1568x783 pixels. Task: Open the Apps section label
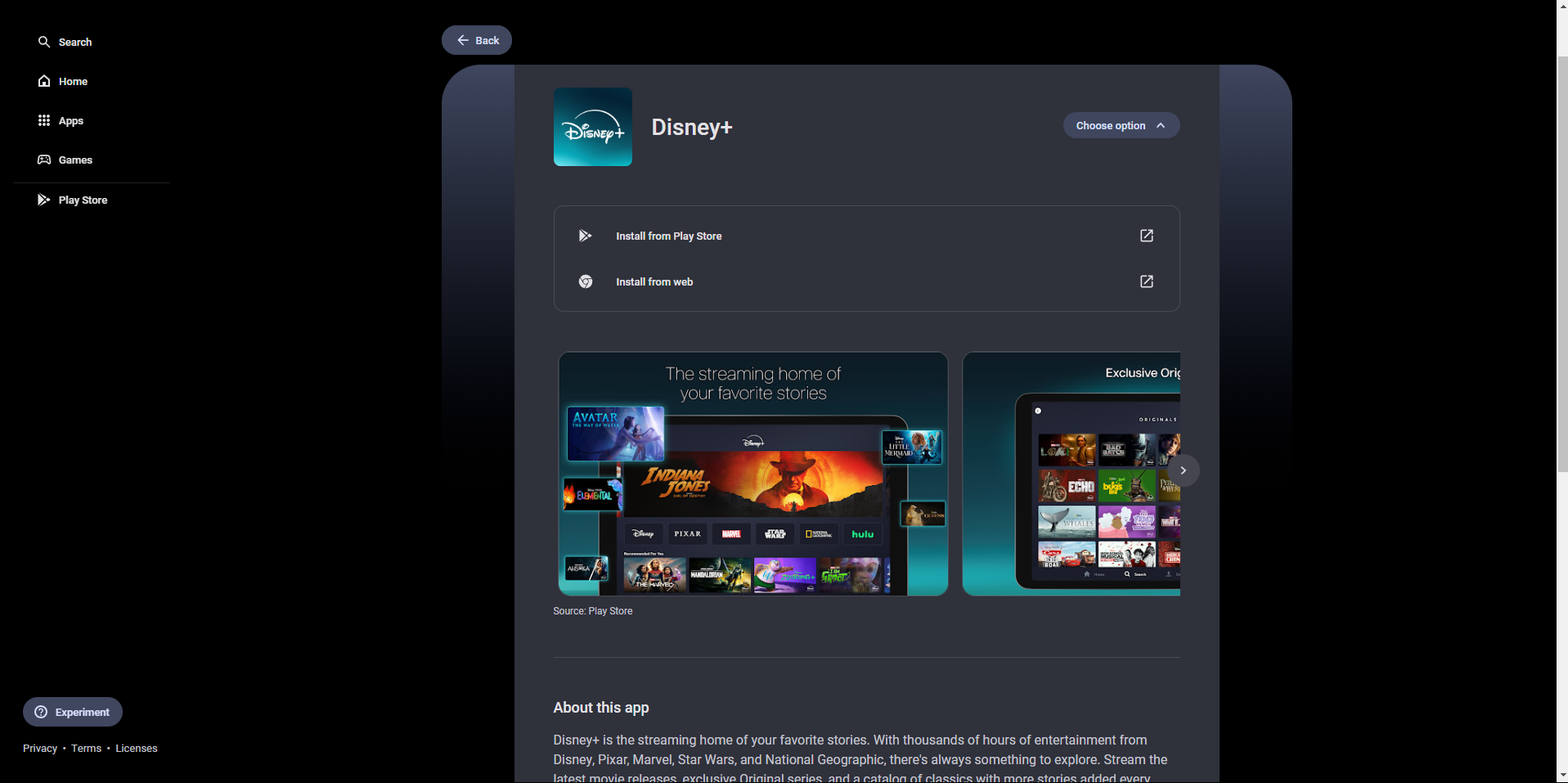pos(71,121)
